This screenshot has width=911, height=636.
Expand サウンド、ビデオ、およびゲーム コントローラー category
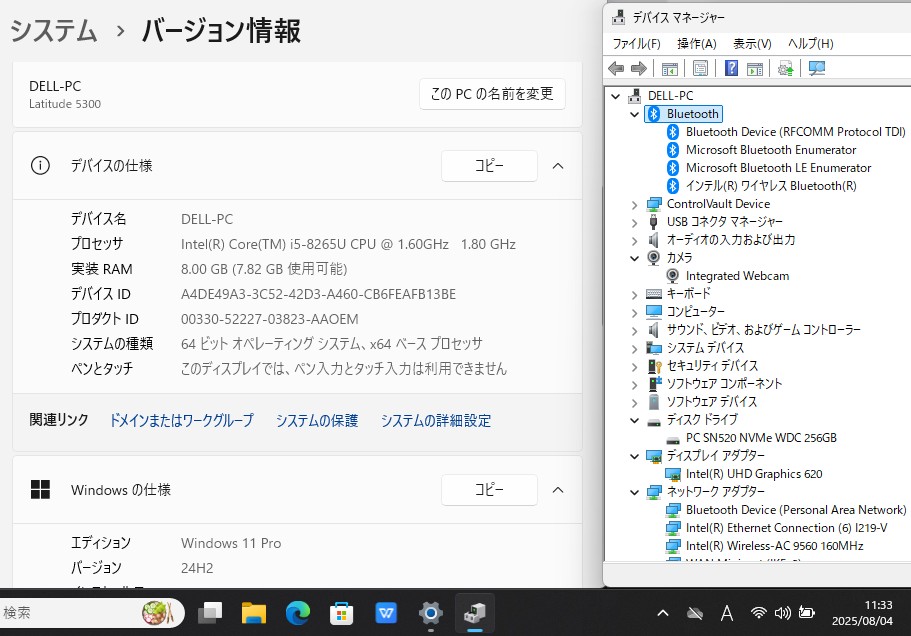[634, 330]
